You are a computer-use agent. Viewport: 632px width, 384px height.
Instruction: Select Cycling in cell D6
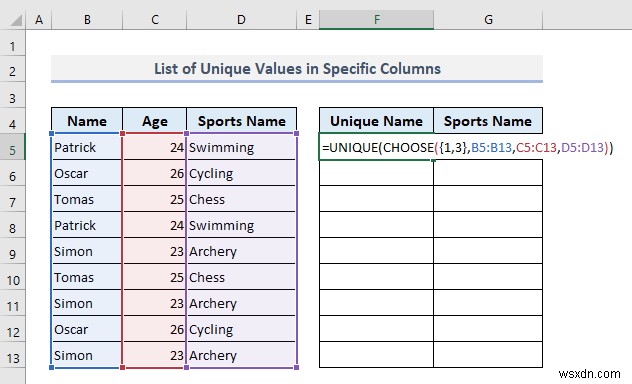click(x=241, y=173)
